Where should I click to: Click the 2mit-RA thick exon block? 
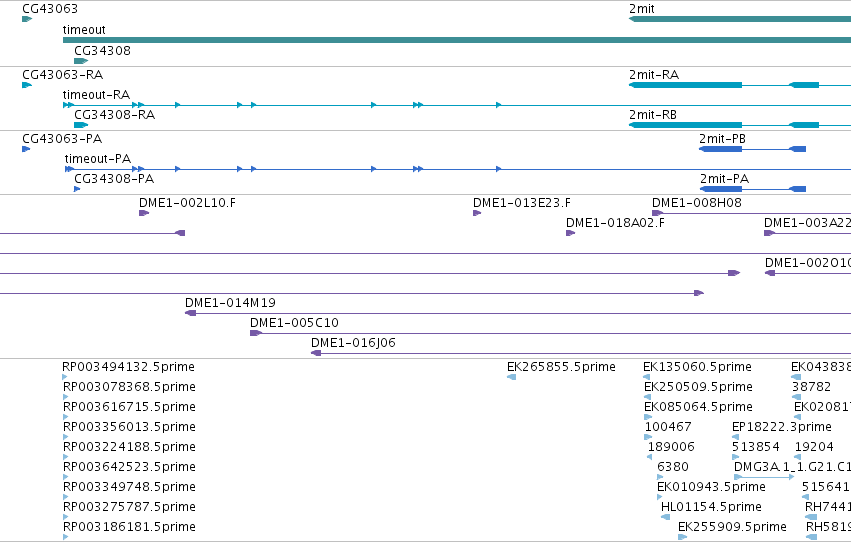pyautogui.click(x=685, y=85)
